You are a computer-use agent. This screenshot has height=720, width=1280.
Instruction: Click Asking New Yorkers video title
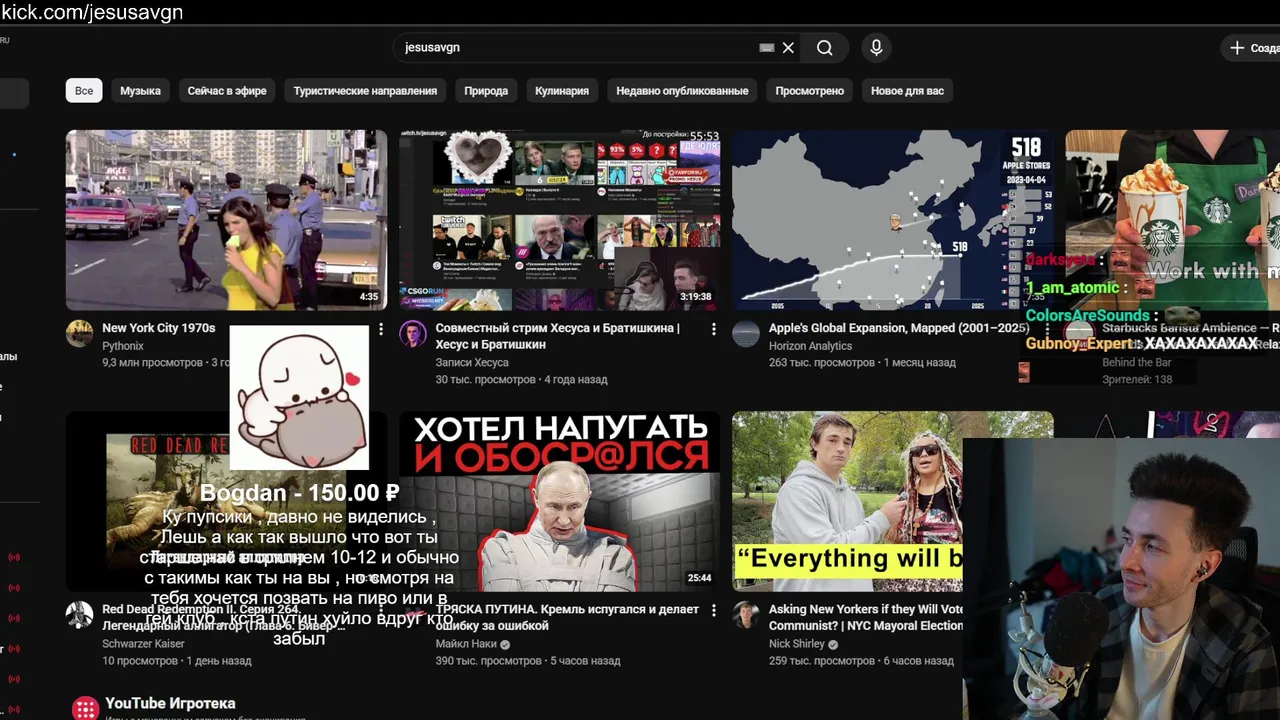point(866,617)
